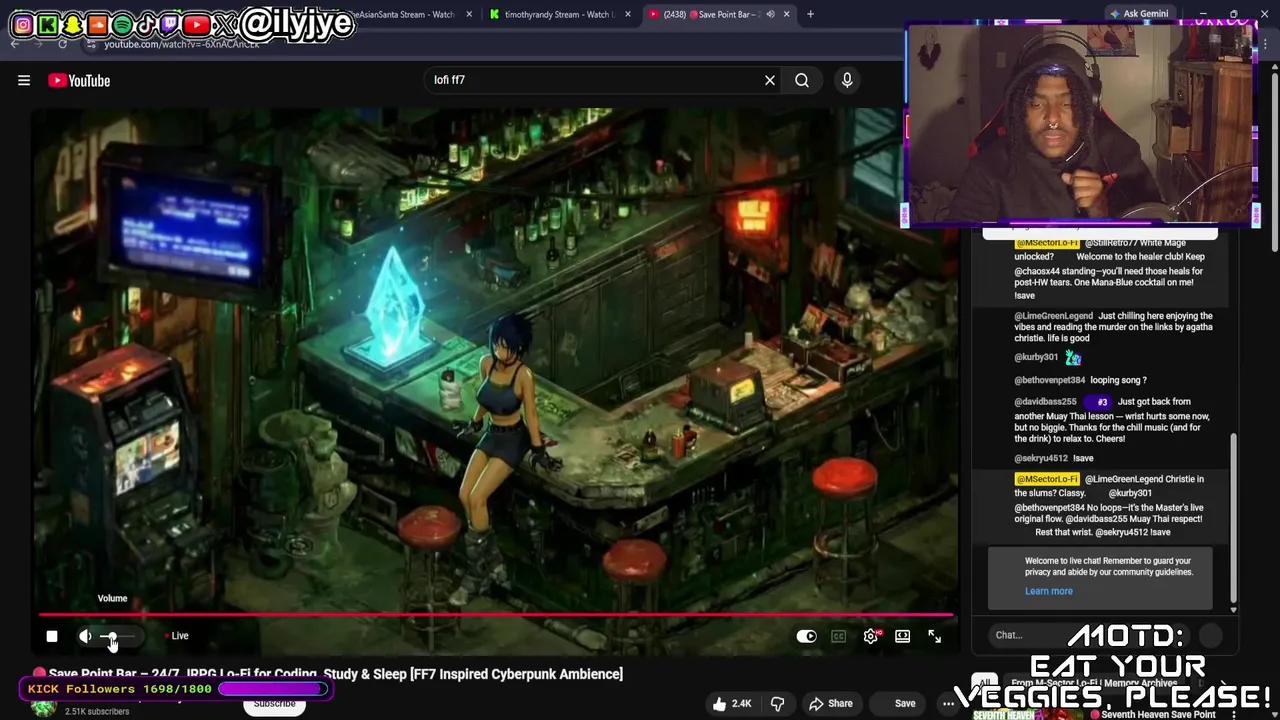Open the @bethovenpet384 chat username
This screenshot has height=720, width=1280.
(x=1049, y=380)
